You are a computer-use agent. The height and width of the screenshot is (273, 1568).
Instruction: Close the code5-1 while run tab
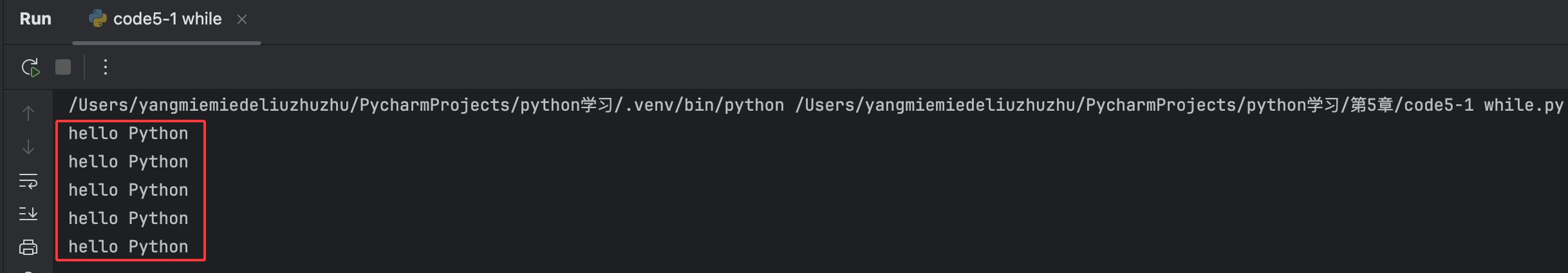tap(242, 20)
